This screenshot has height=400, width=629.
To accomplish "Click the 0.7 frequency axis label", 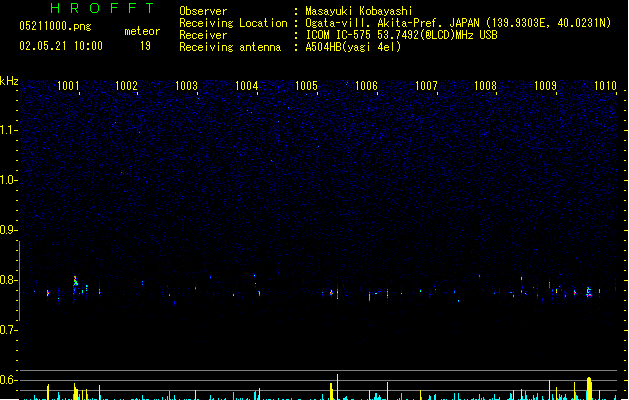I will click(8, 330).
